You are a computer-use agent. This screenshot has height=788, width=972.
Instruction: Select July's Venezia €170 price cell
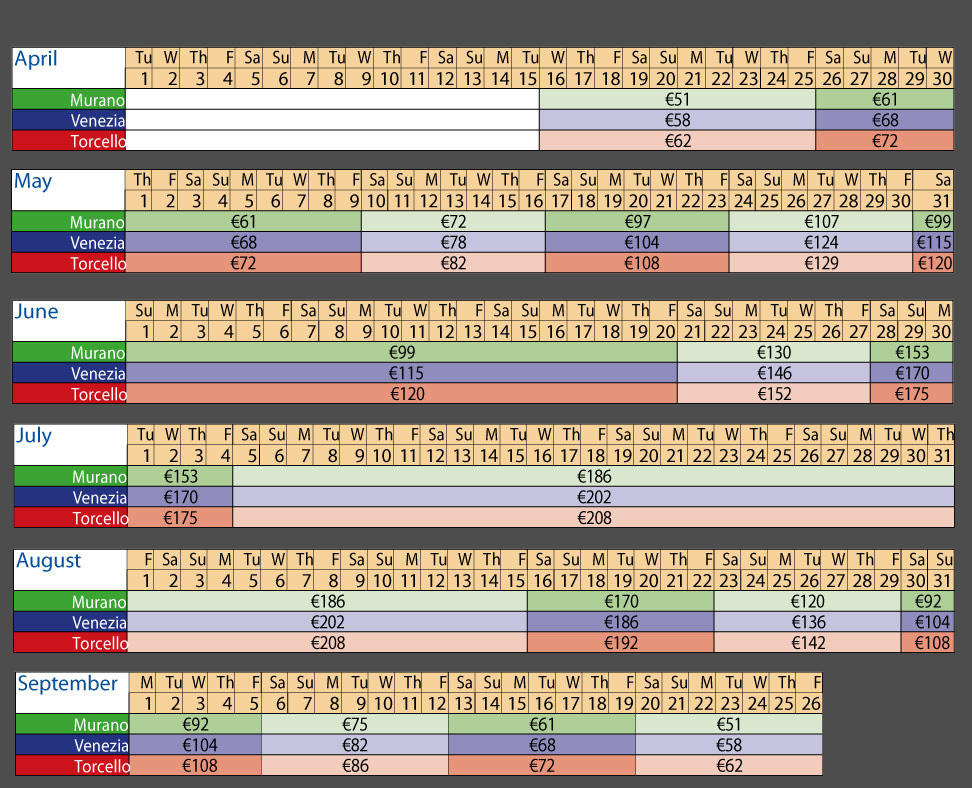[180, 497]
